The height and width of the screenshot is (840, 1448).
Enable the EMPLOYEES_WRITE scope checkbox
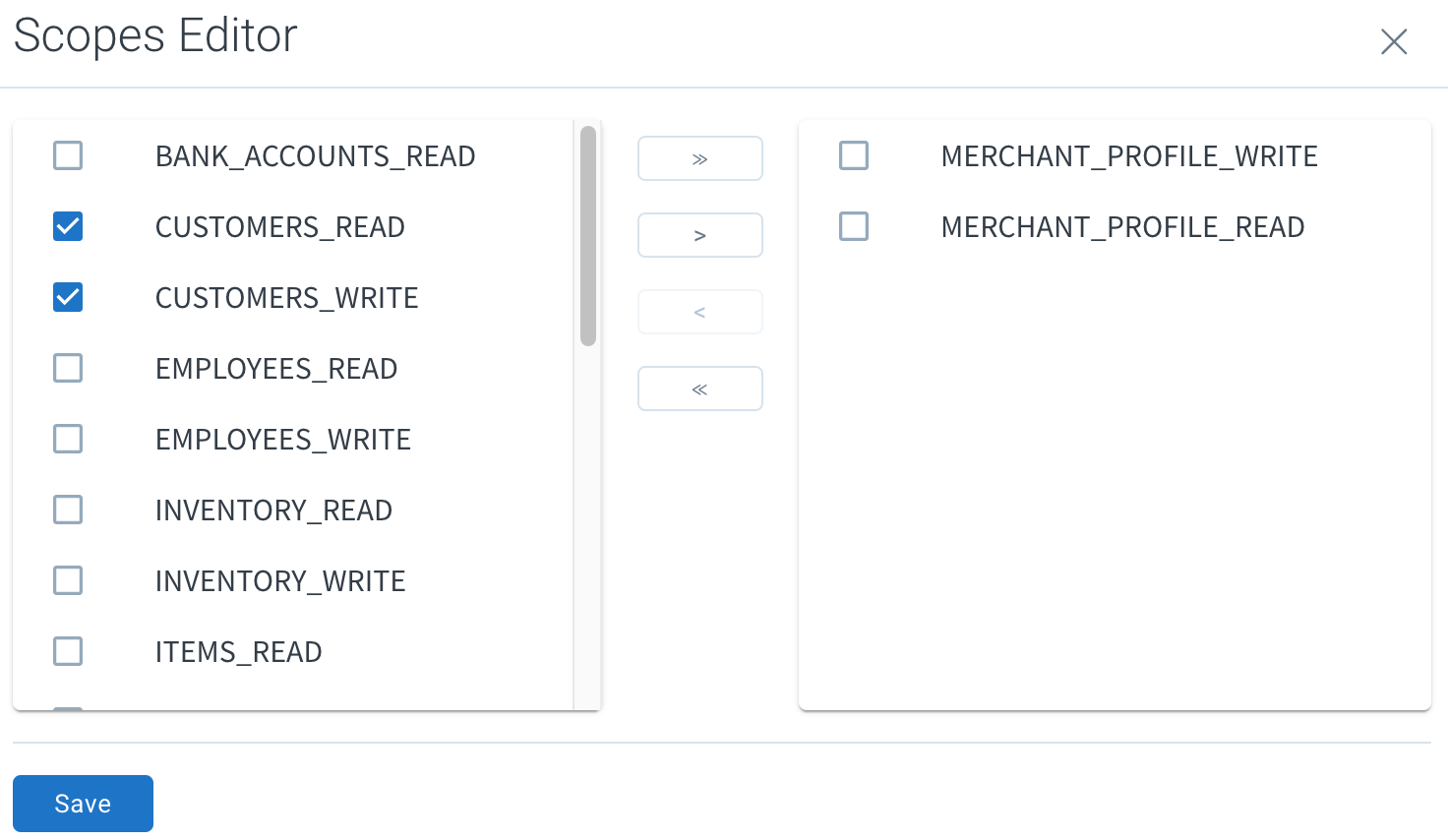[68, 439]
